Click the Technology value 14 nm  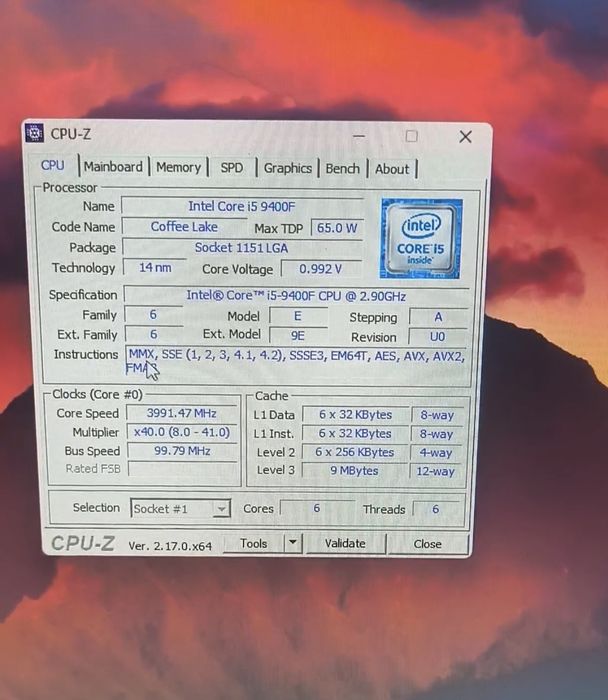click(x=155, y=267)
